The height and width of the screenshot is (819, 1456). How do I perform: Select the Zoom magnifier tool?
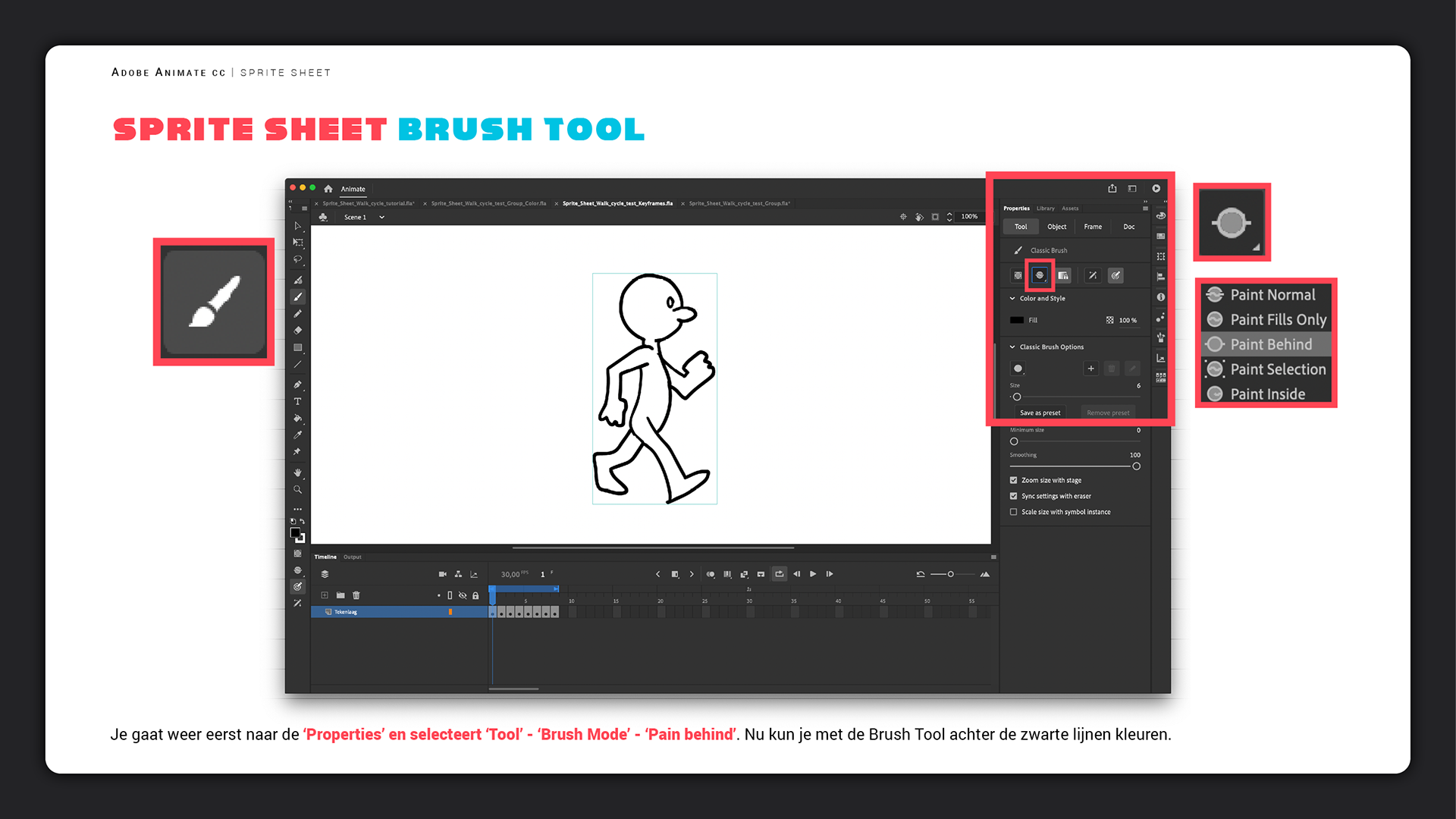pyautogui.click(x=298, y=490)
